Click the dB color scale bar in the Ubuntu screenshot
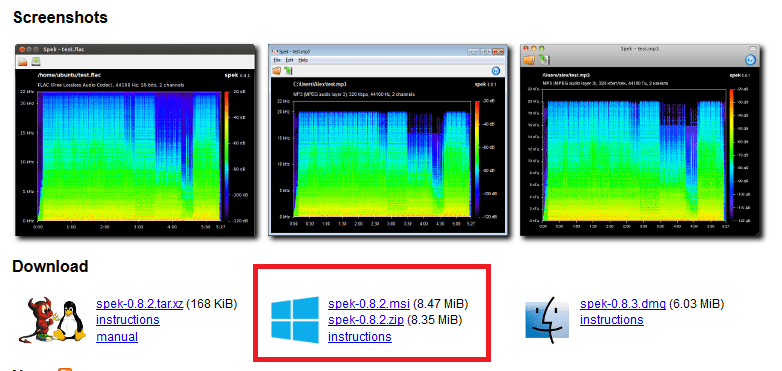Screen dimensions: 782x371 tap(226, 156)
